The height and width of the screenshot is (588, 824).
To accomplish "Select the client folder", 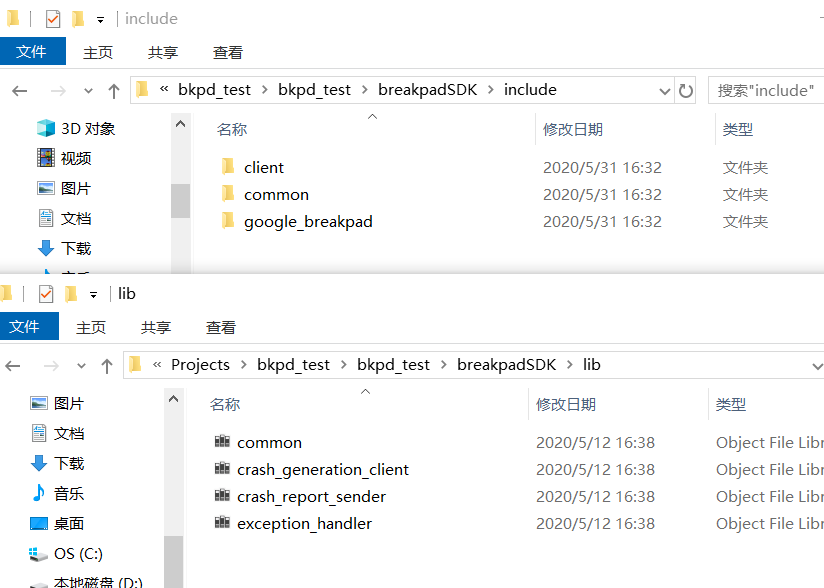I will coord(264,166).
